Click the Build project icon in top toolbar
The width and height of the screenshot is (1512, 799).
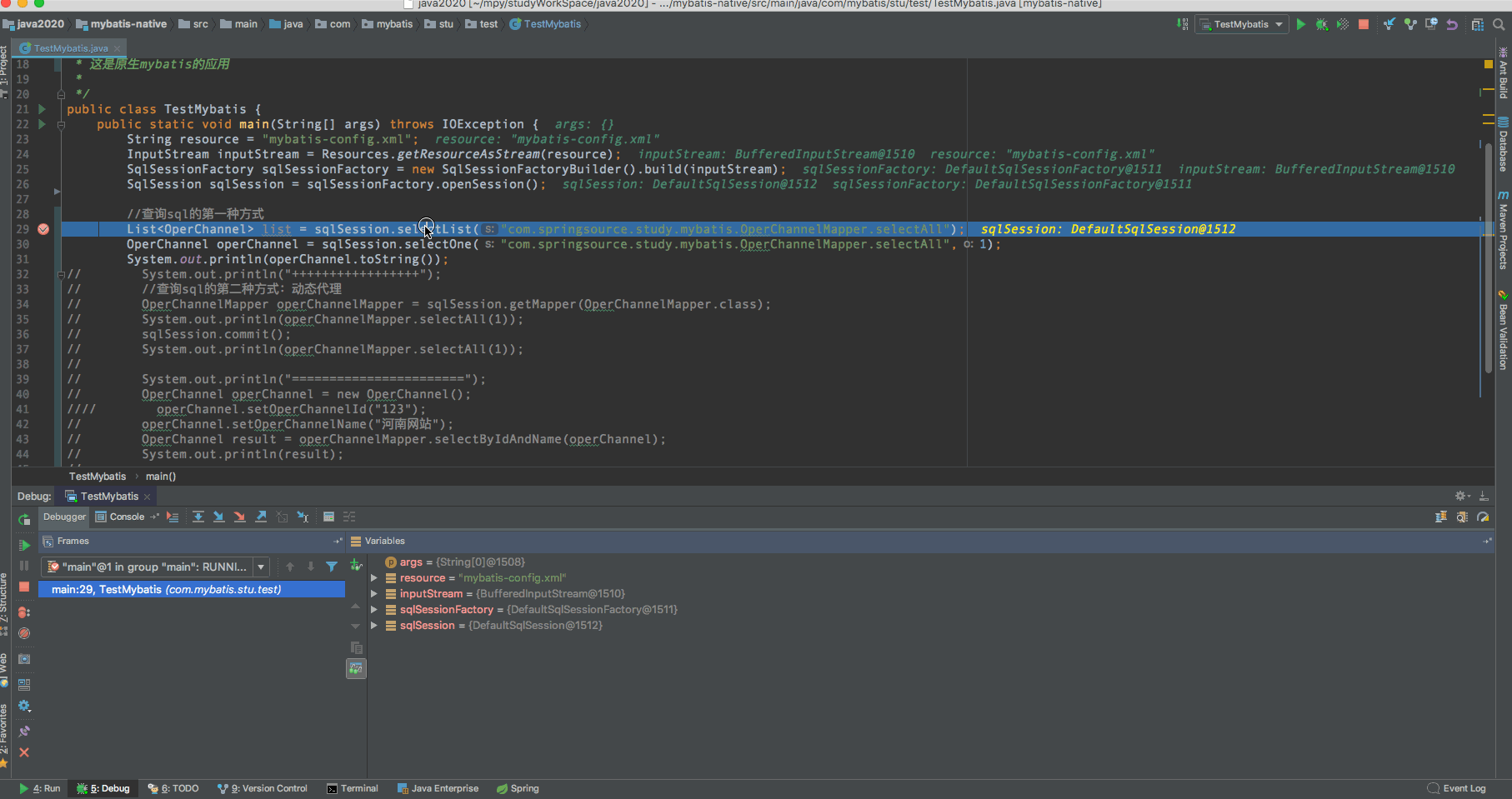tap(1182, 24)
